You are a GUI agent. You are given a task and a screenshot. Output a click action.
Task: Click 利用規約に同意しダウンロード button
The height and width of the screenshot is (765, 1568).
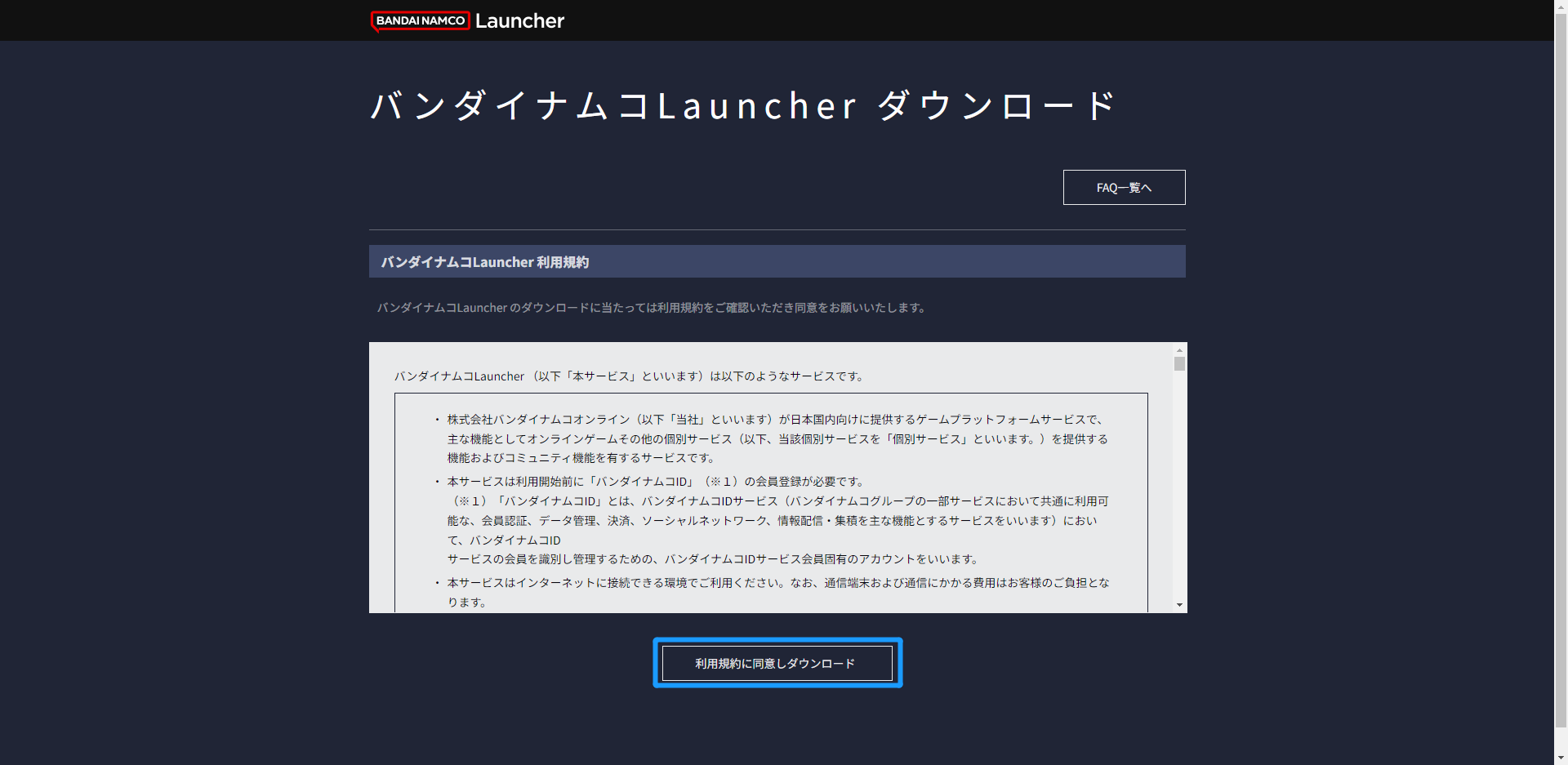pos(777,663)
